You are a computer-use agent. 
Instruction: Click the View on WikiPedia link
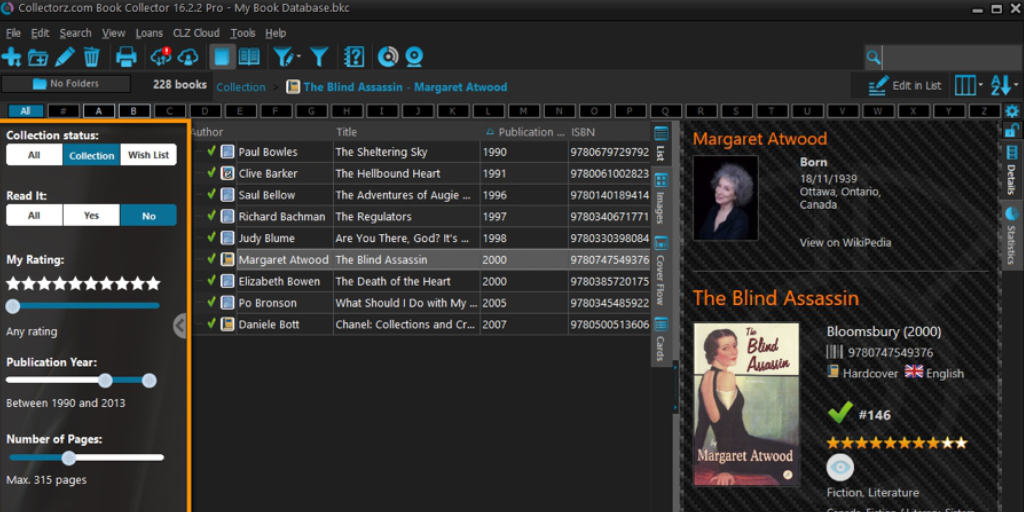(x=845, y=242)
